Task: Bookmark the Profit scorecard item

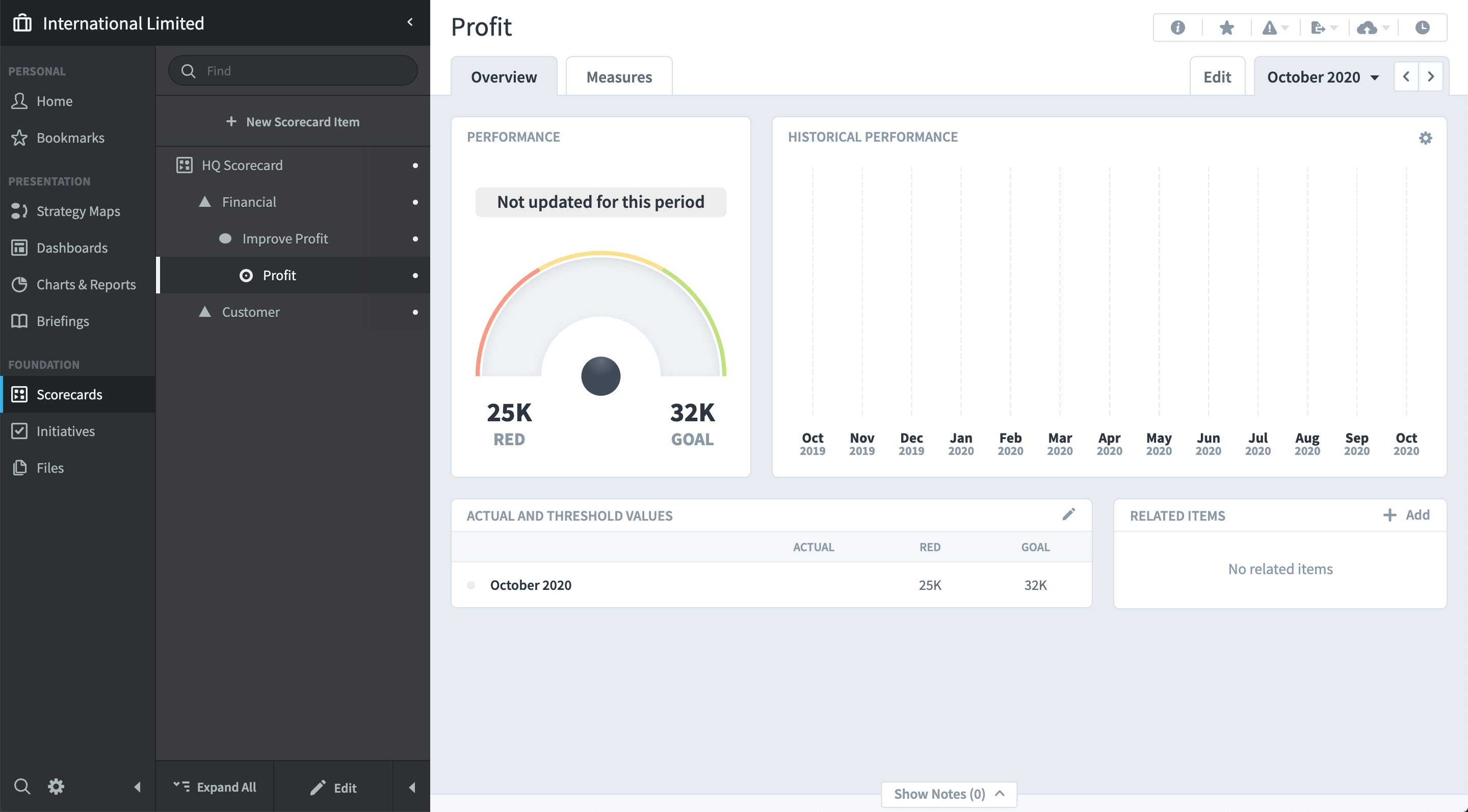Action: click(1226, 28)
